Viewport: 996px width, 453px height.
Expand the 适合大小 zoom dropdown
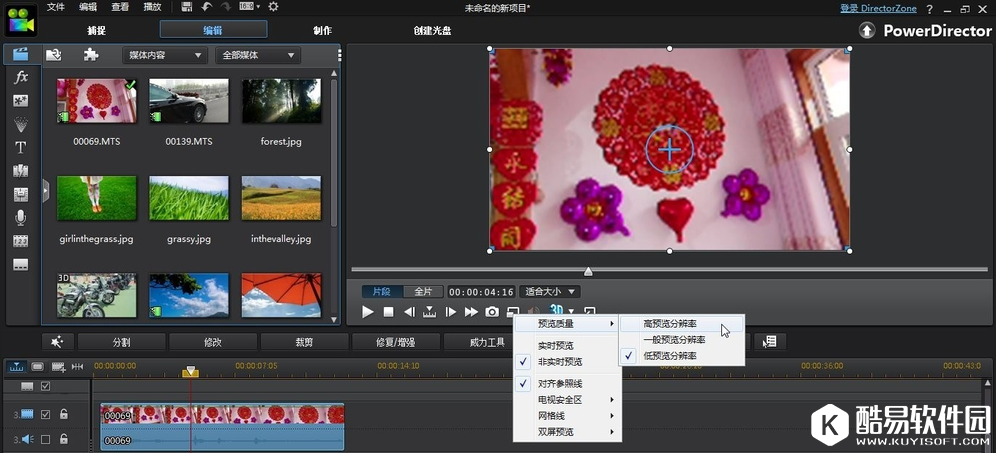coord(551,292)
